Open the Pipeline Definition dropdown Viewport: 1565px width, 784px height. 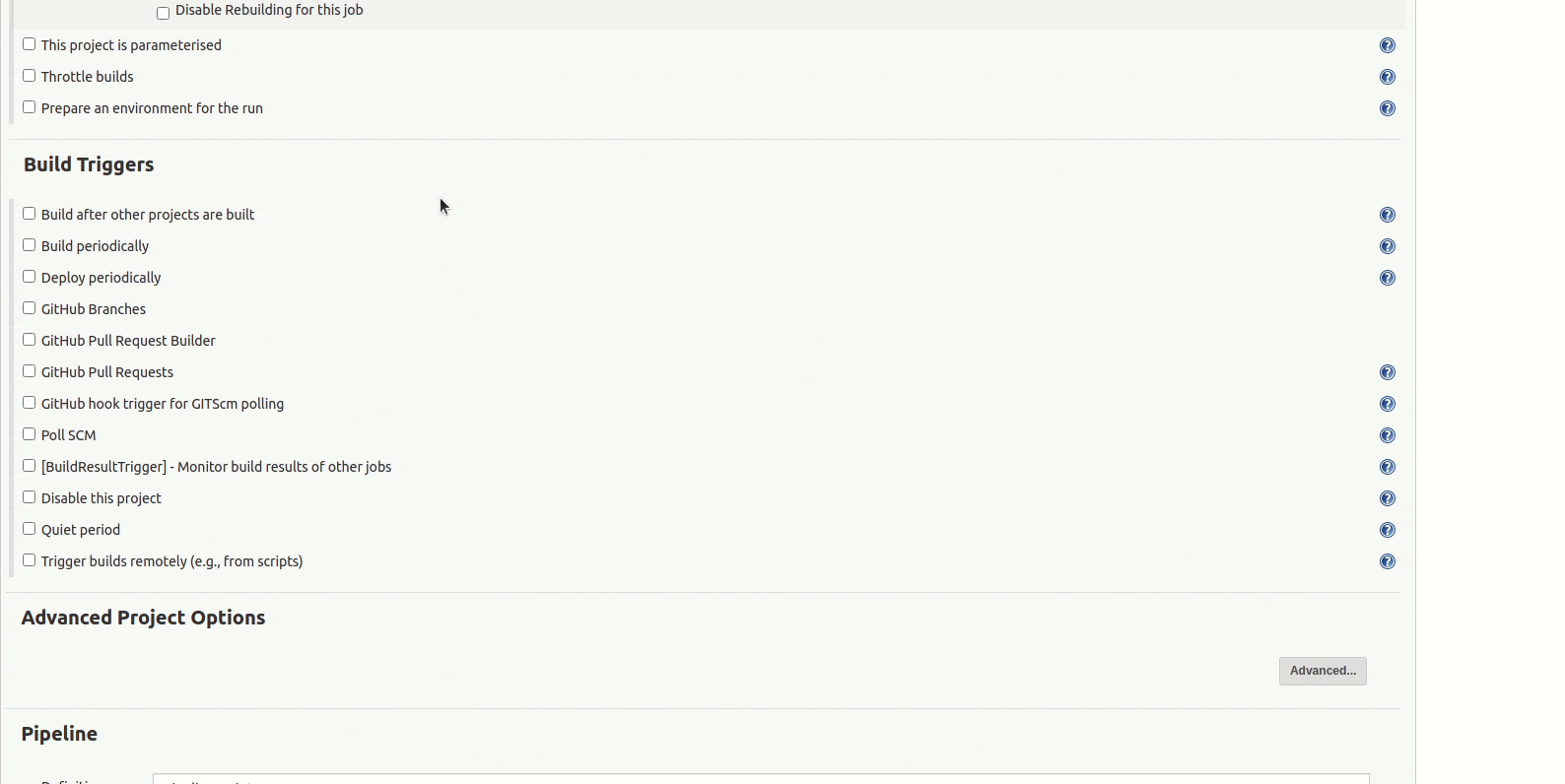click(x=761, y=779)
